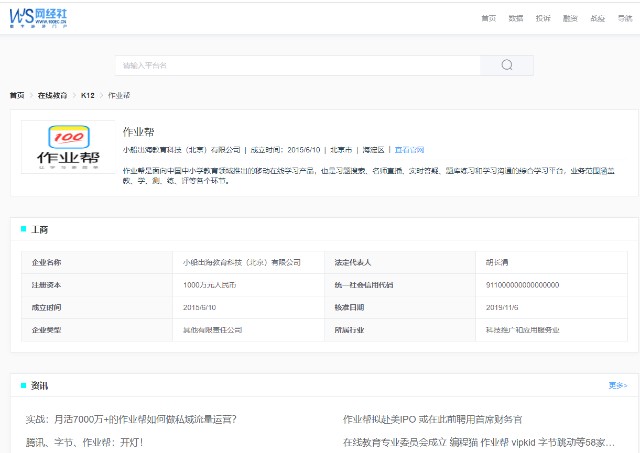Screen dimensions: 640x453
Task: Click the 企业类型 label cell
Action: tap(97, 330)
